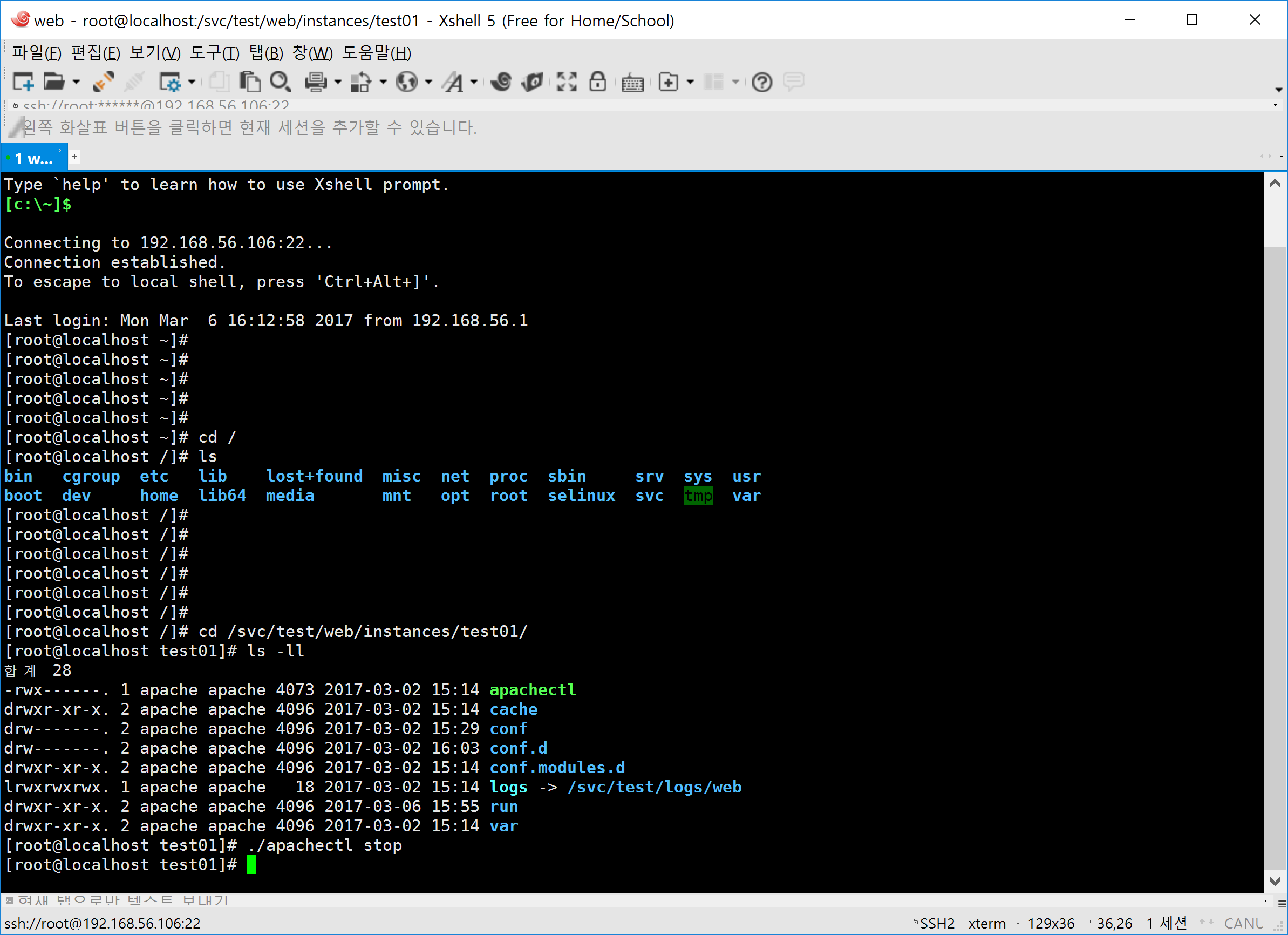
Task: Click the New Session icon
Action: pos(23,82)
